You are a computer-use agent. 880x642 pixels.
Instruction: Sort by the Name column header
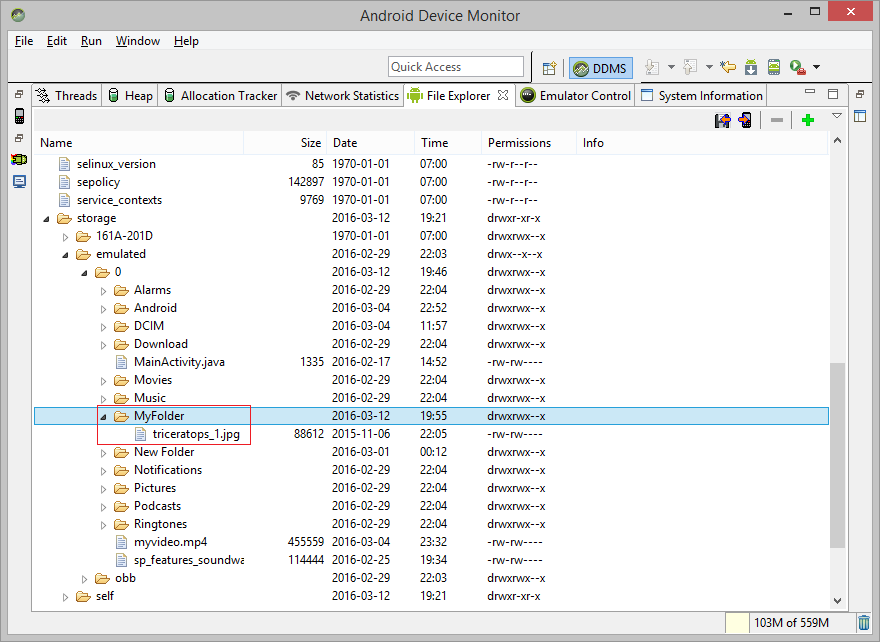tap(139, 143)
